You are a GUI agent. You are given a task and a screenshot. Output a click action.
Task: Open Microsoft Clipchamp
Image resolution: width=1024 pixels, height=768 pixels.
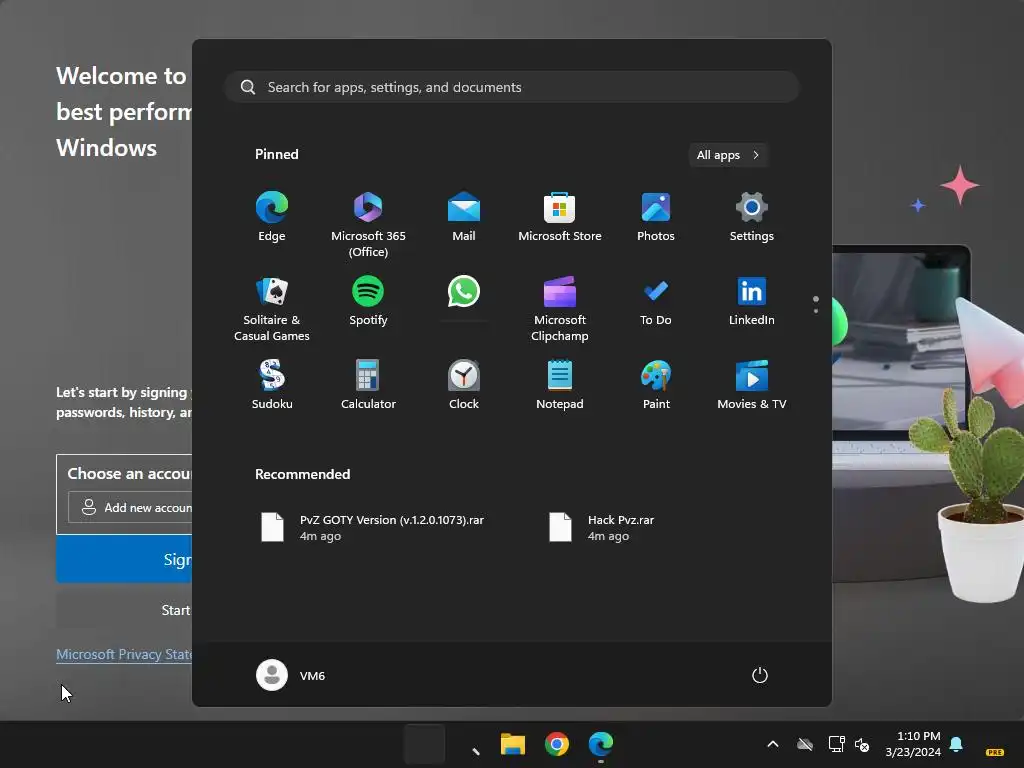[x=560, y=308]
